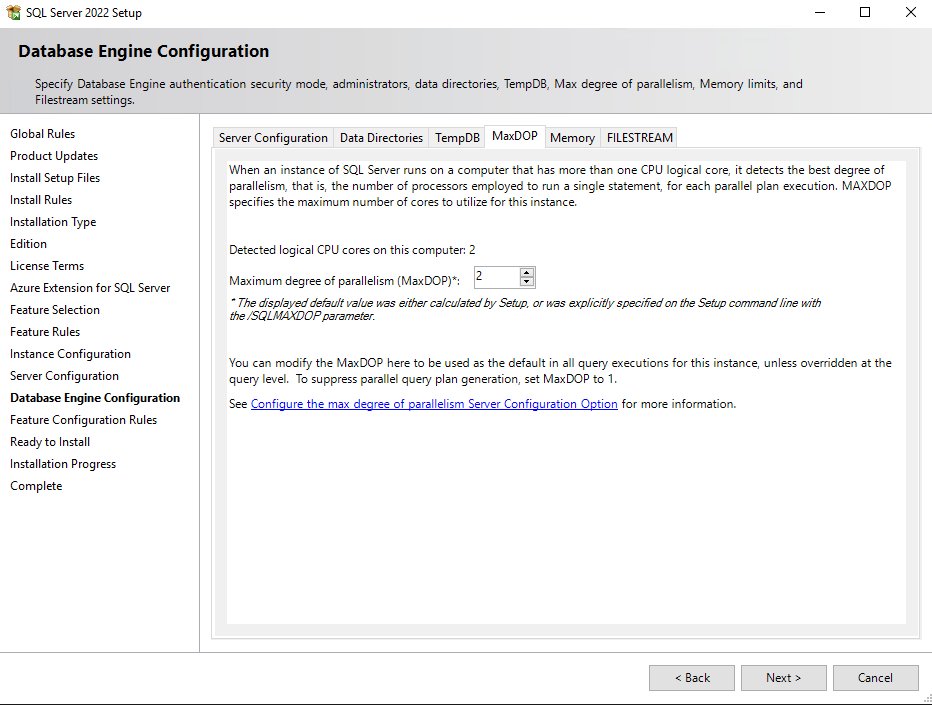
Task: Select Database Engine Configuration step in sidebar
Action: pos(95,398)
